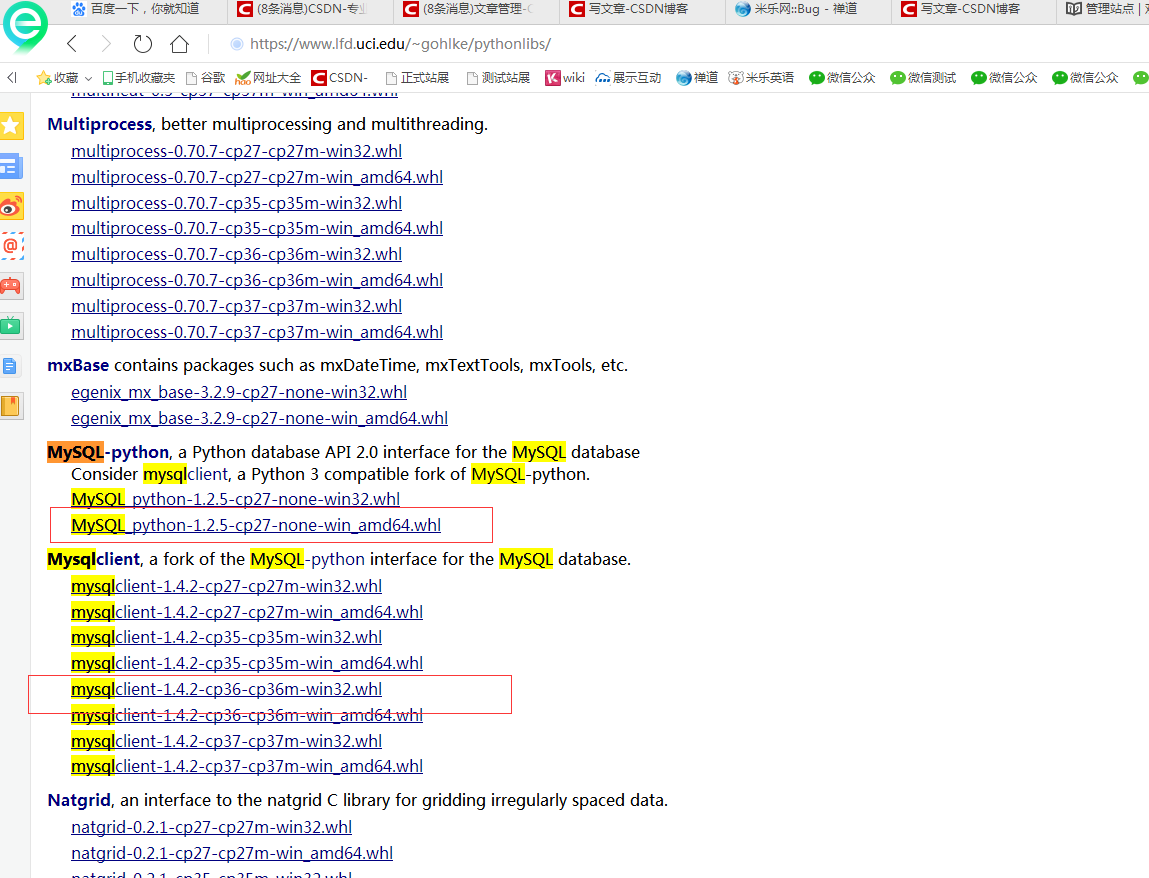Open the 收藏 favorites star
Screen dimensions: 1149x878
point(43,78)
